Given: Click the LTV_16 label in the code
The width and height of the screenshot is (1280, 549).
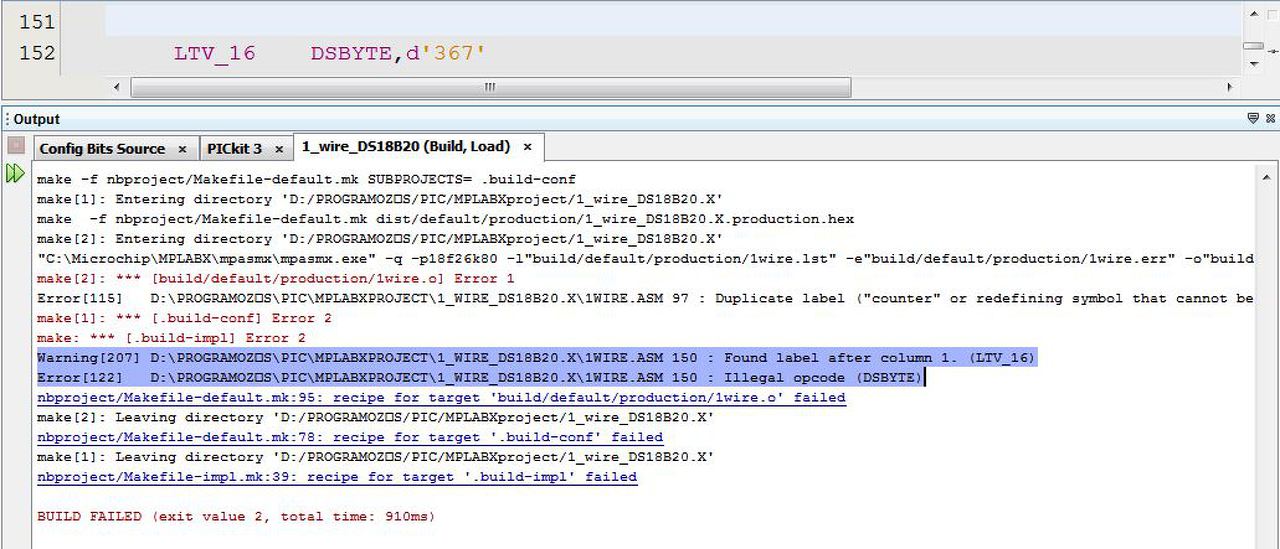Looking at the screenshot, I should pos(215,53).
